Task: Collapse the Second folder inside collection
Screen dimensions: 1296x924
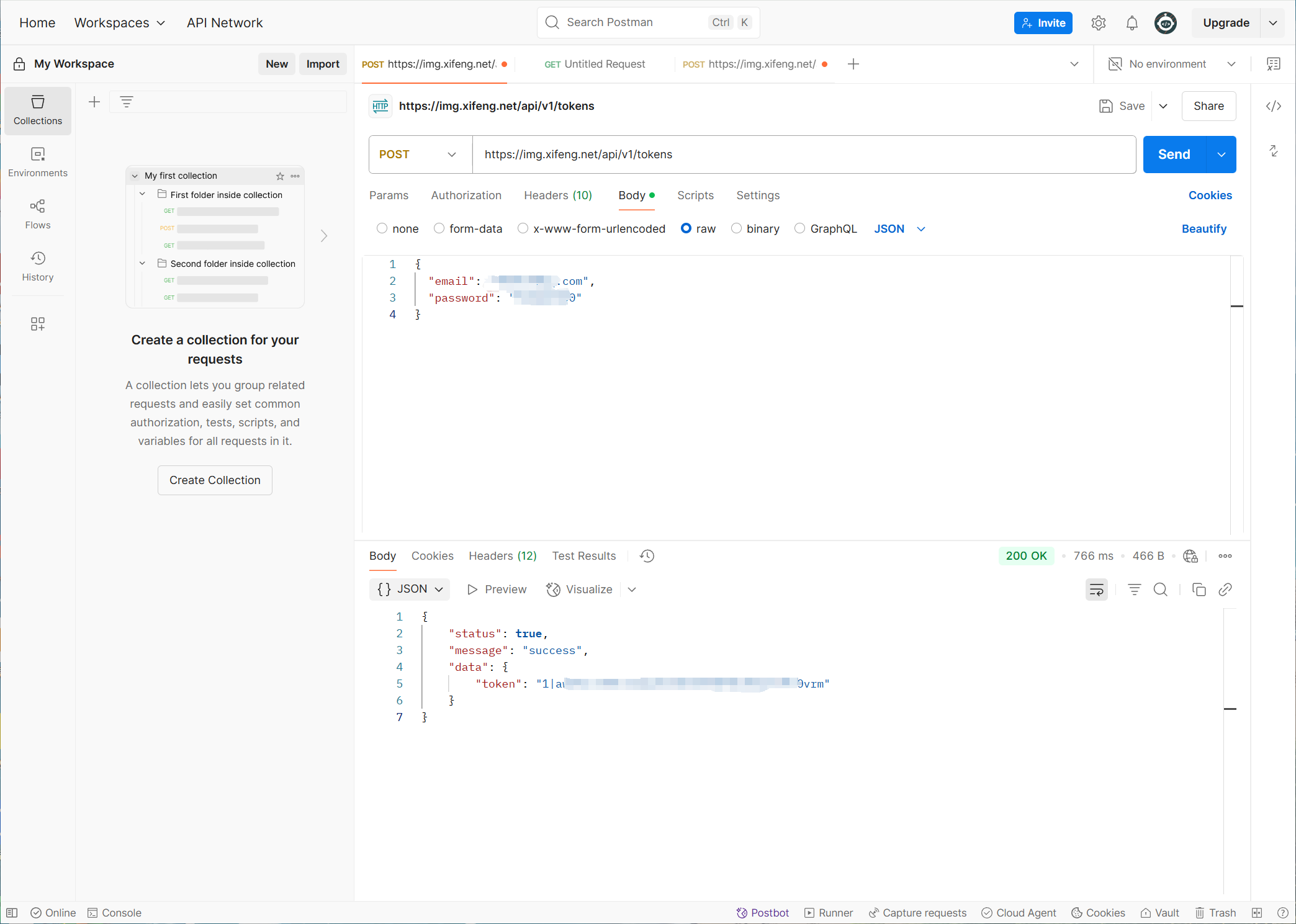Action: pyautogui.click(x=142, y=262)
